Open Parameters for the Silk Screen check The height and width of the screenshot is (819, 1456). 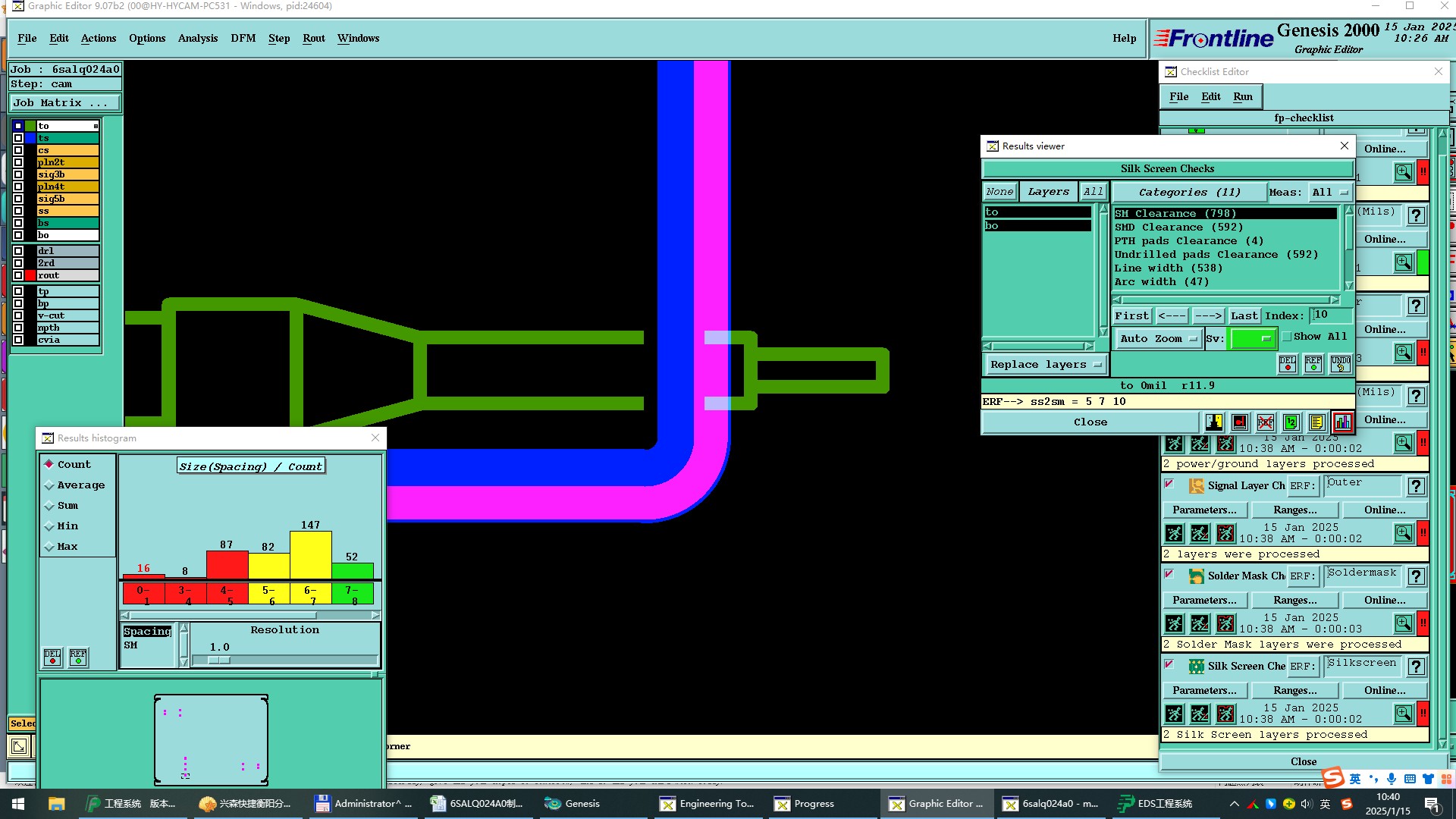point(1204,691)
